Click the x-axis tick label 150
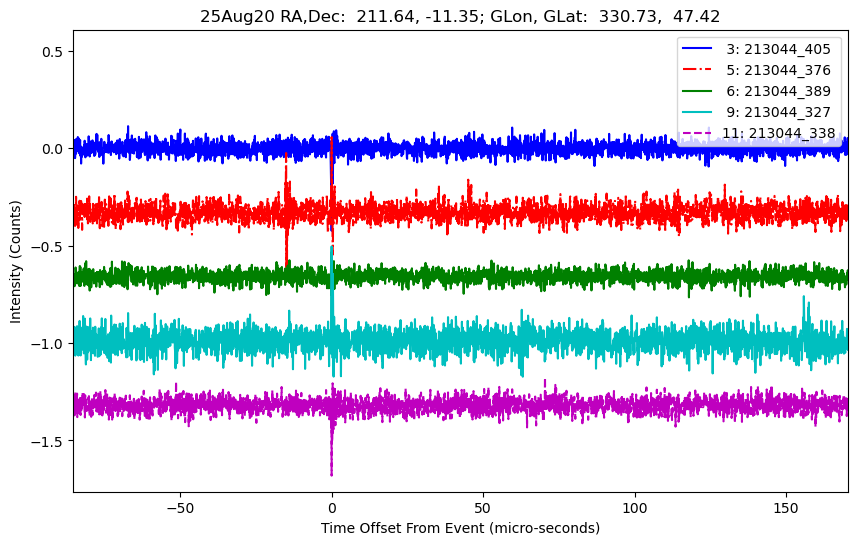Viewport: 858px width, 545px height. tap(786, 508)
